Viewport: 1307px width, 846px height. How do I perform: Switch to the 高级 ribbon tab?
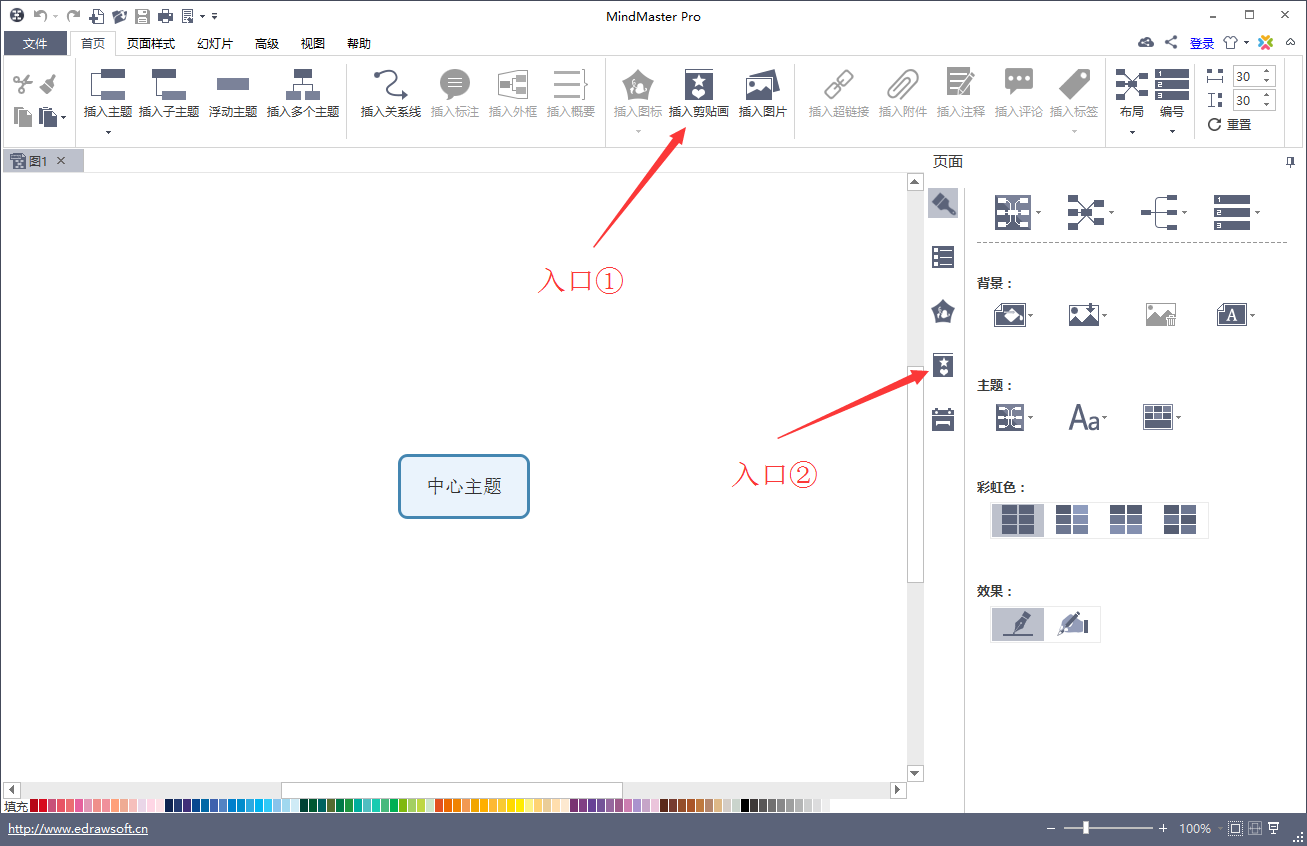[x=267, y=43]
